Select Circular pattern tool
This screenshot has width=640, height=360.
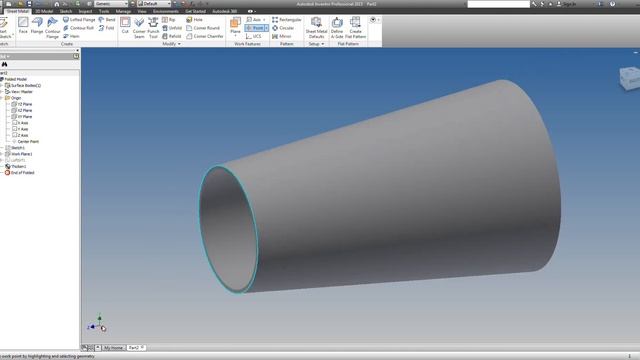tap(283, 28)
